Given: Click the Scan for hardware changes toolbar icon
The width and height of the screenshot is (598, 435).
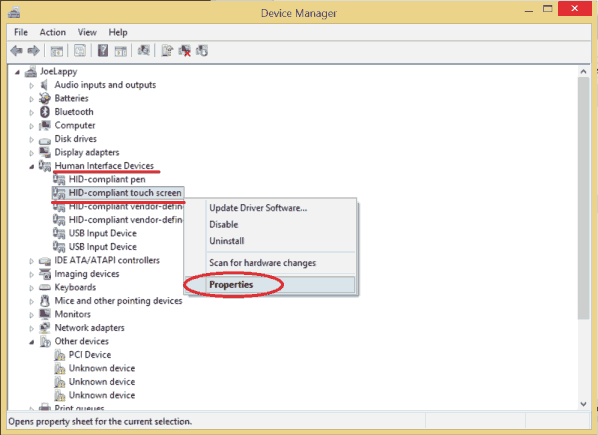Looking at the screenshot, I should click(x=143, y=50).
